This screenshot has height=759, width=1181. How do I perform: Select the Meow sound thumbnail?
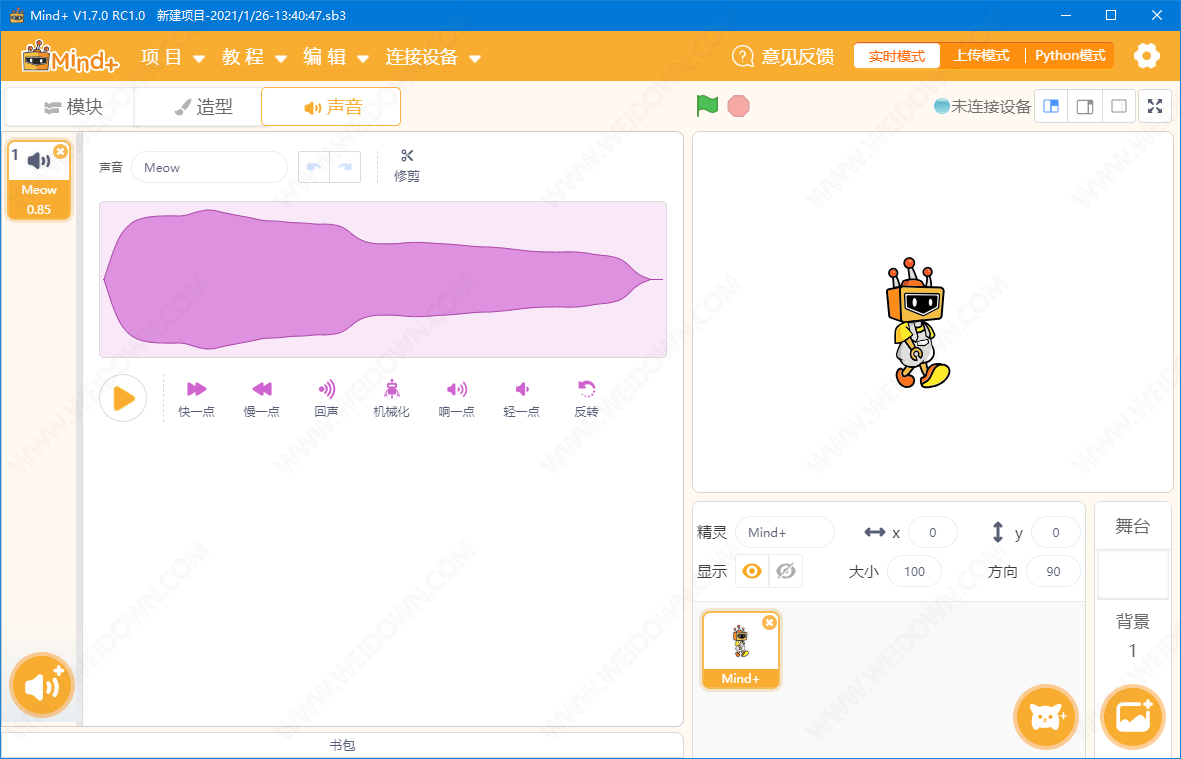coord(39,181)
